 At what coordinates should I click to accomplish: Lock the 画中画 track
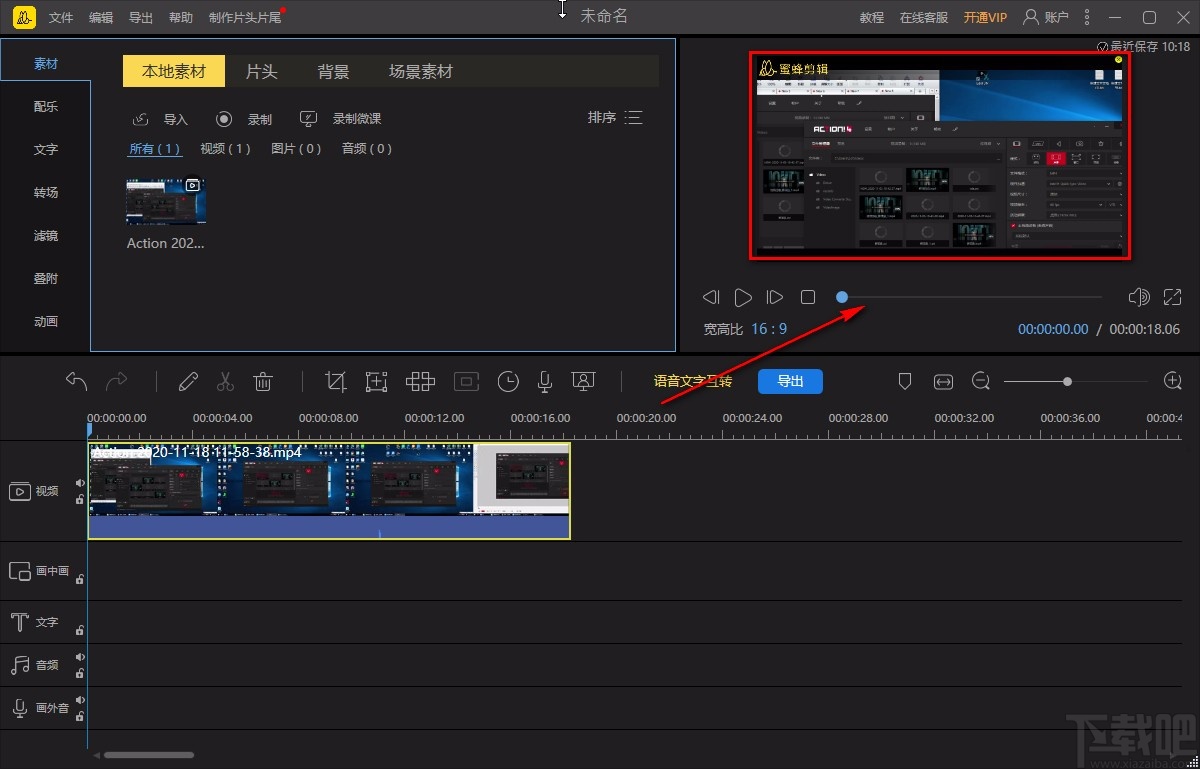pos(80,578)
